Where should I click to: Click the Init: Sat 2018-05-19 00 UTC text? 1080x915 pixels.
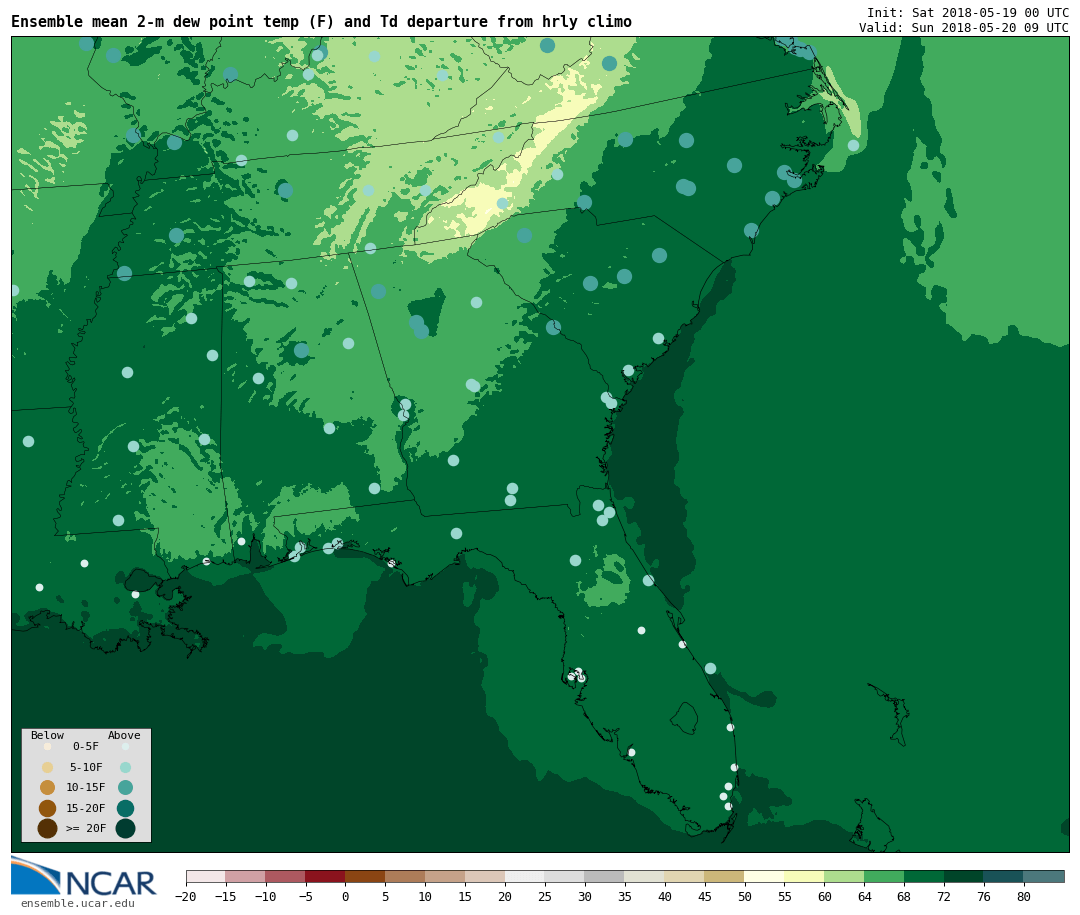click(x=967, y=13)
